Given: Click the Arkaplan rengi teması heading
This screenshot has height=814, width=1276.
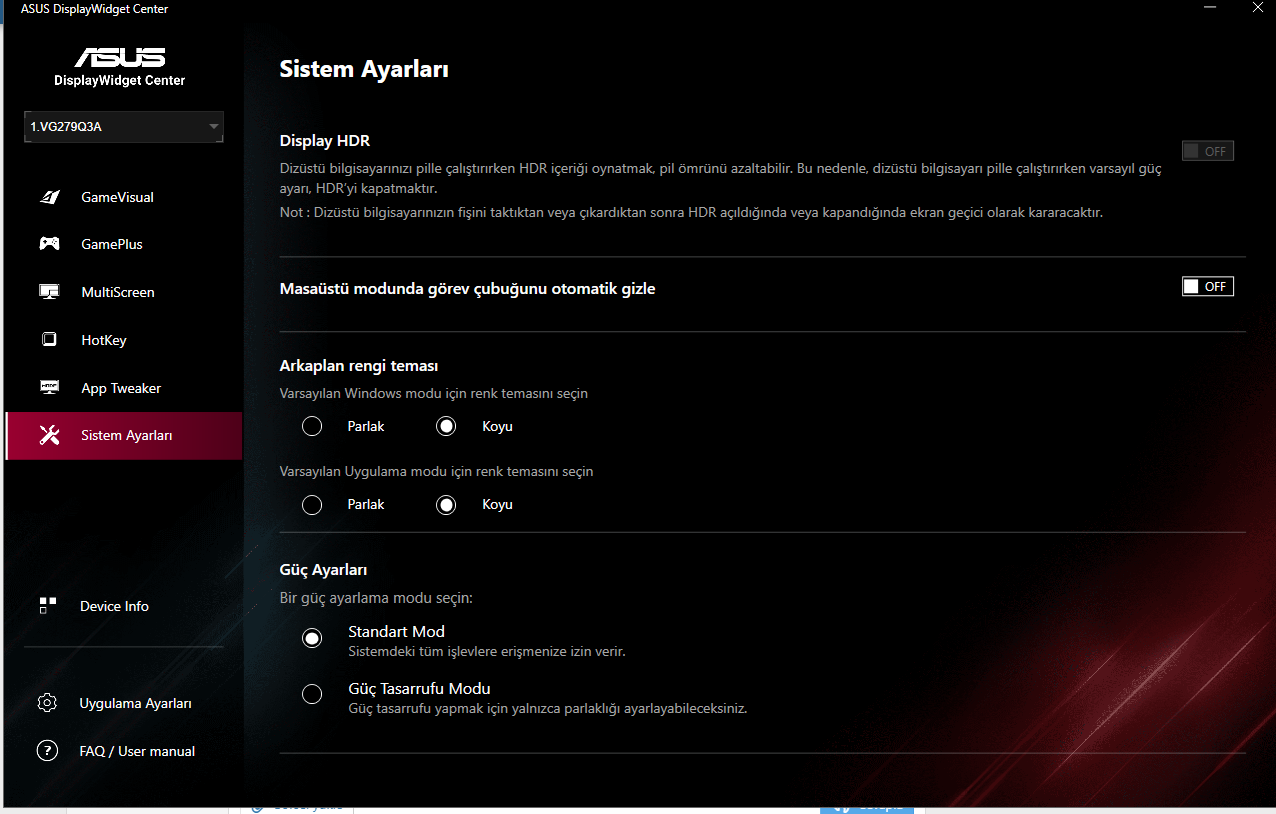Looking at the screenshot, I should coord(359,366).
